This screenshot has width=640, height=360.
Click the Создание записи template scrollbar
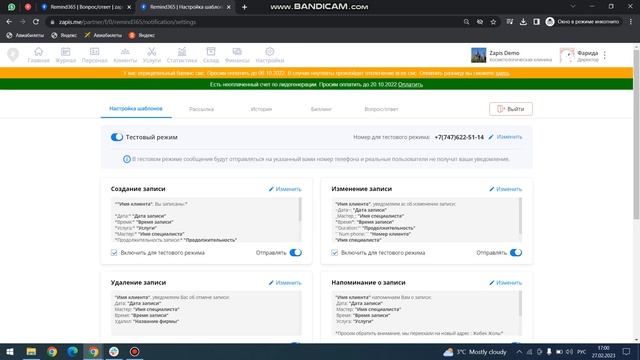(x=300, y=209)
